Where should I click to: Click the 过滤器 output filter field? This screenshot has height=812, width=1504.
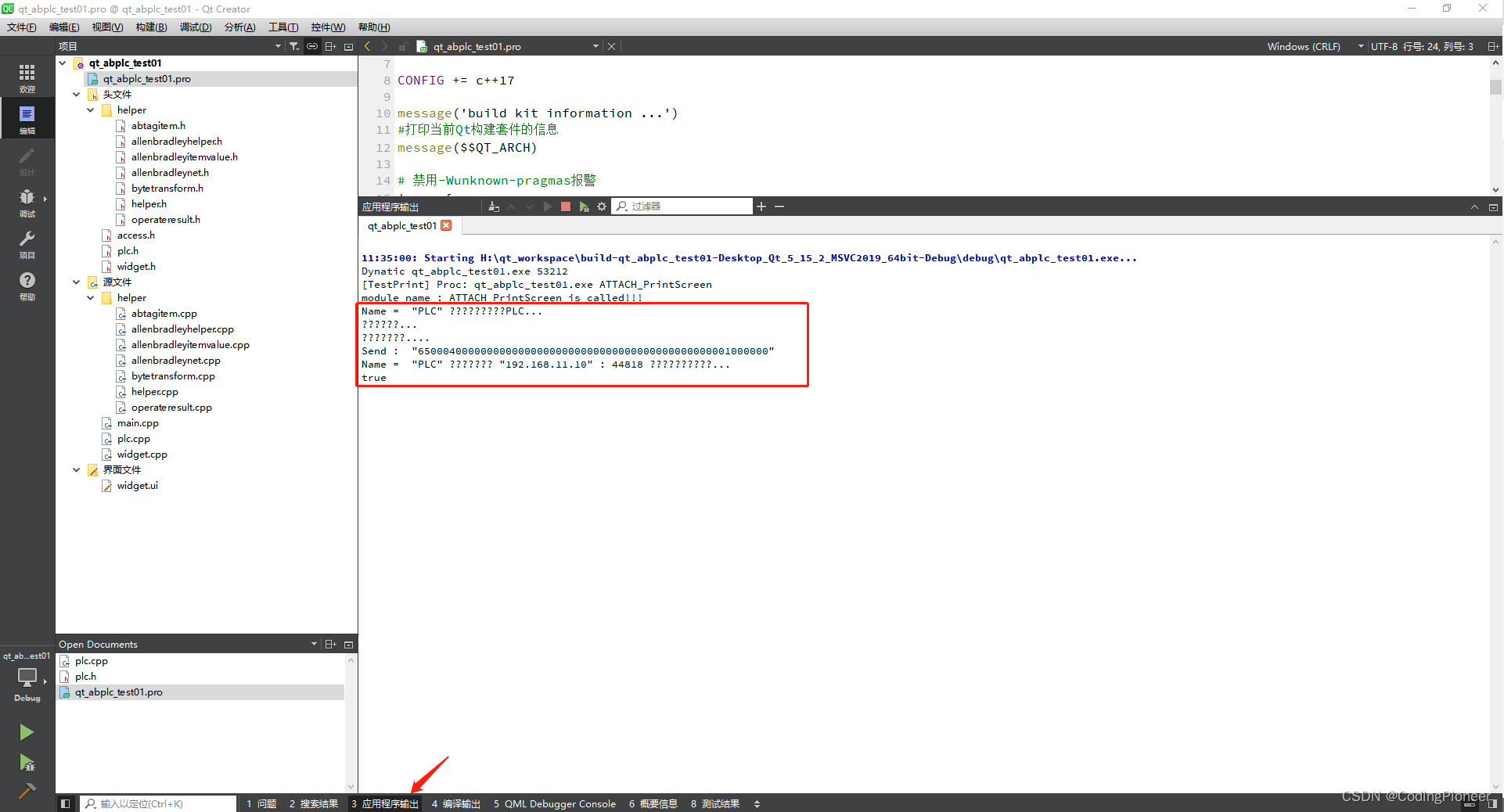[x=682, y=207]
